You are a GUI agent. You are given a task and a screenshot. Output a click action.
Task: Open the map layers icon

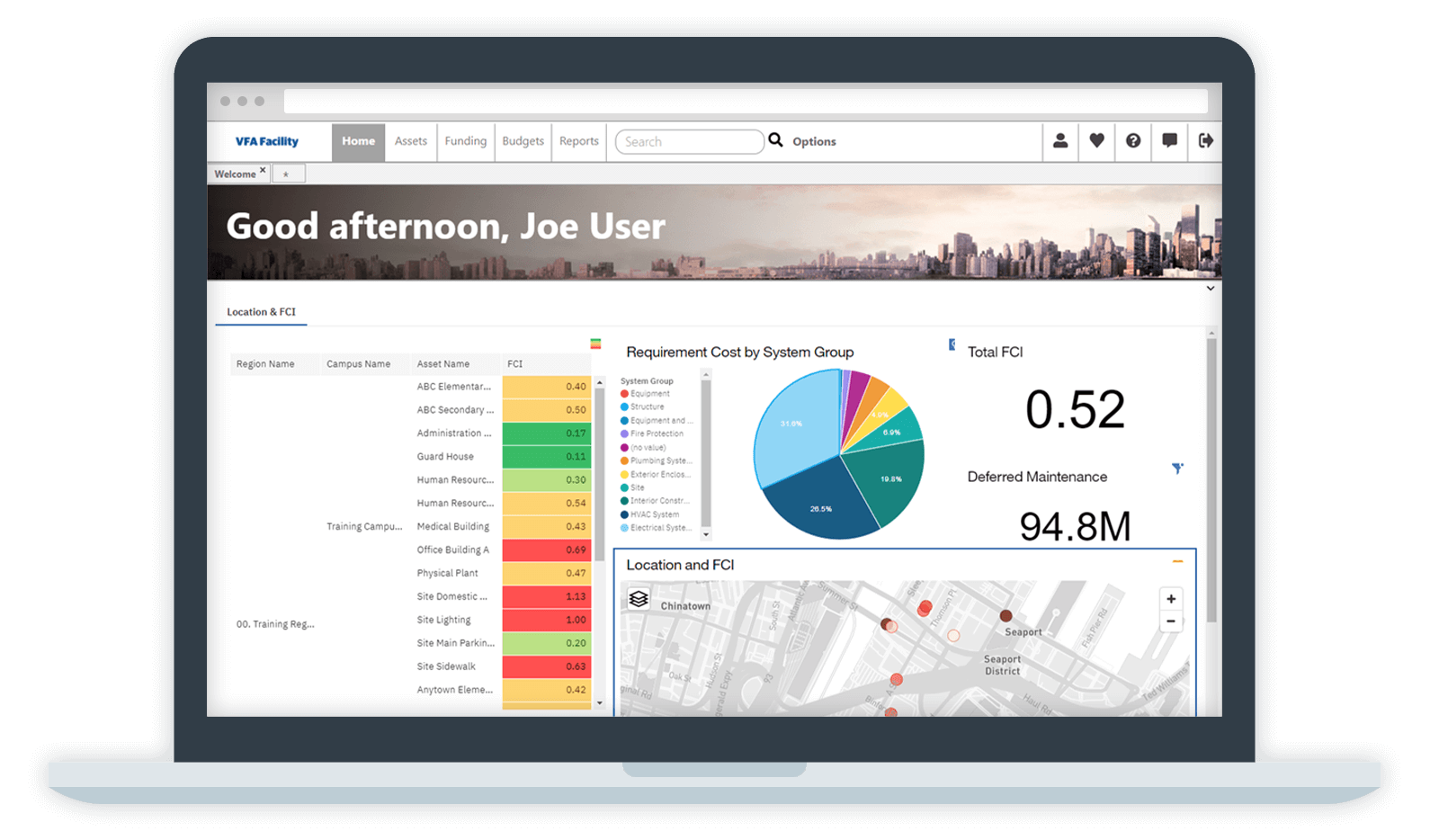coord(639,599)
